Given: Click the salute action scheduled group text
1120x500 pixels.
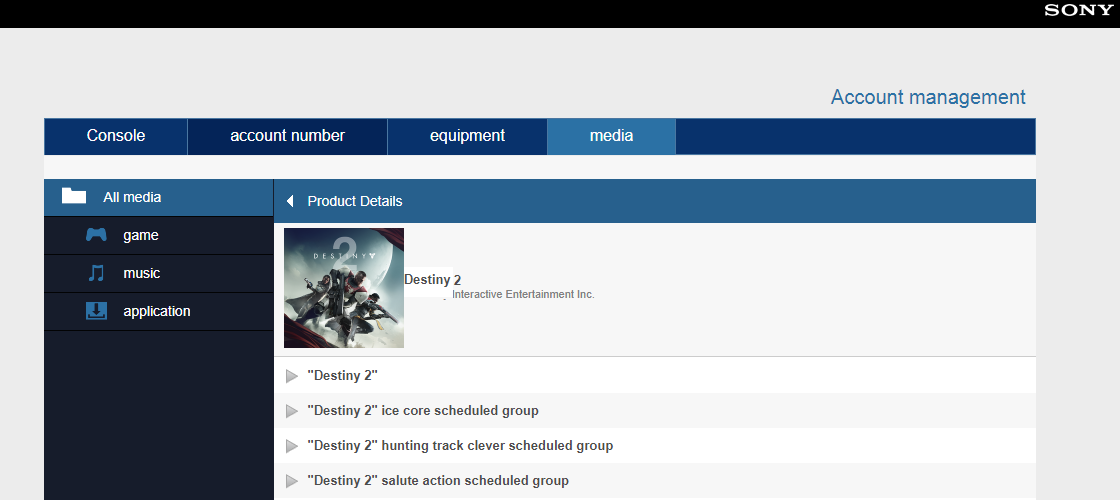Looking at the screenshot, I should tap(438, 481).
